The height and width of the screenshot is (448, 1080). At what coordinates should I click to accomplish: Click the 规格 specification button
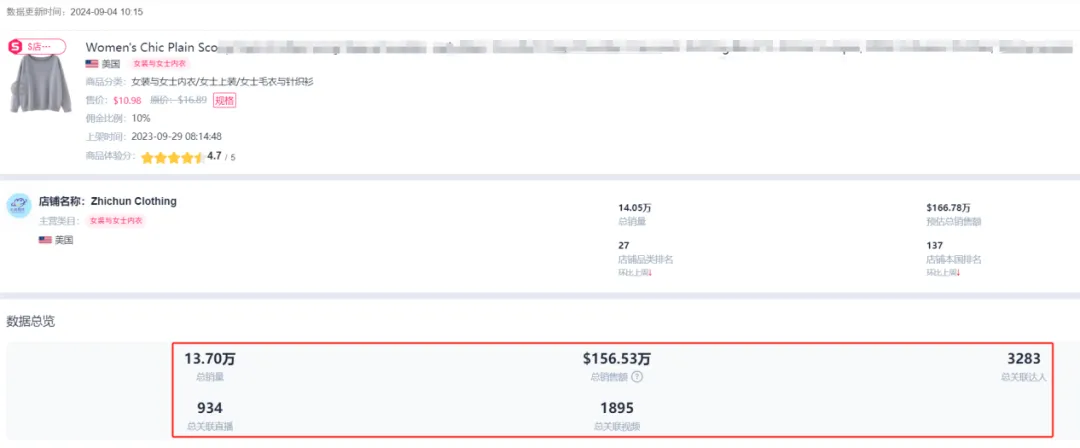[x=224, y=100]
